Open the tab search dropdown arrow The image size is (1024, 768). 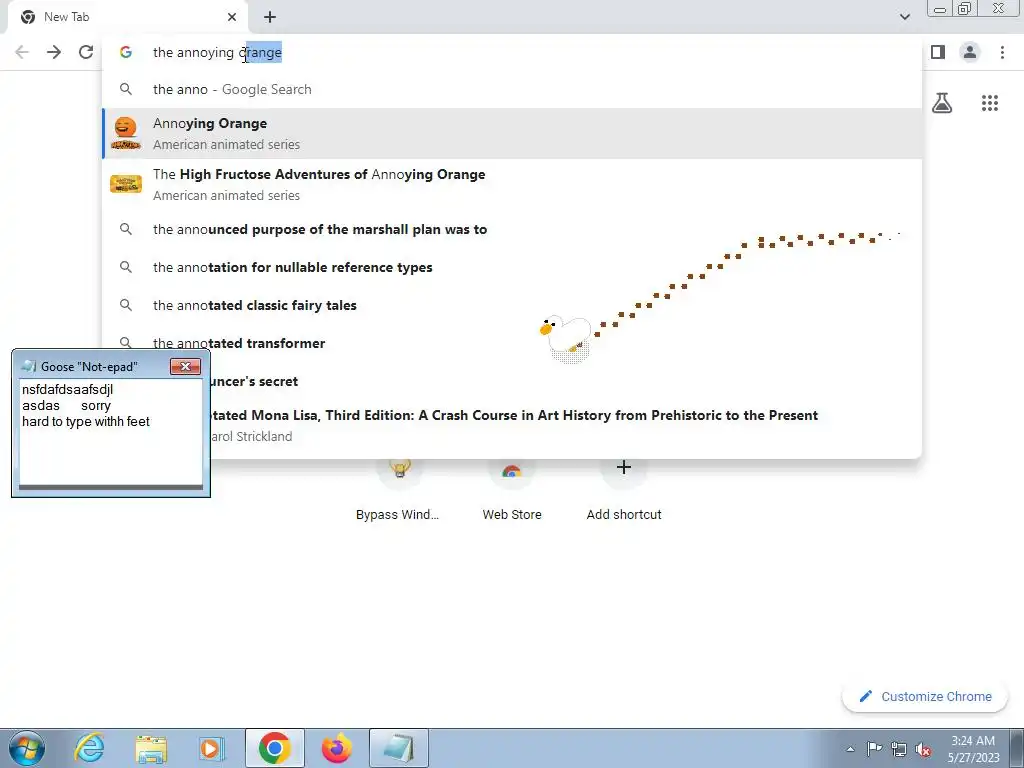(x=904, y=17)
